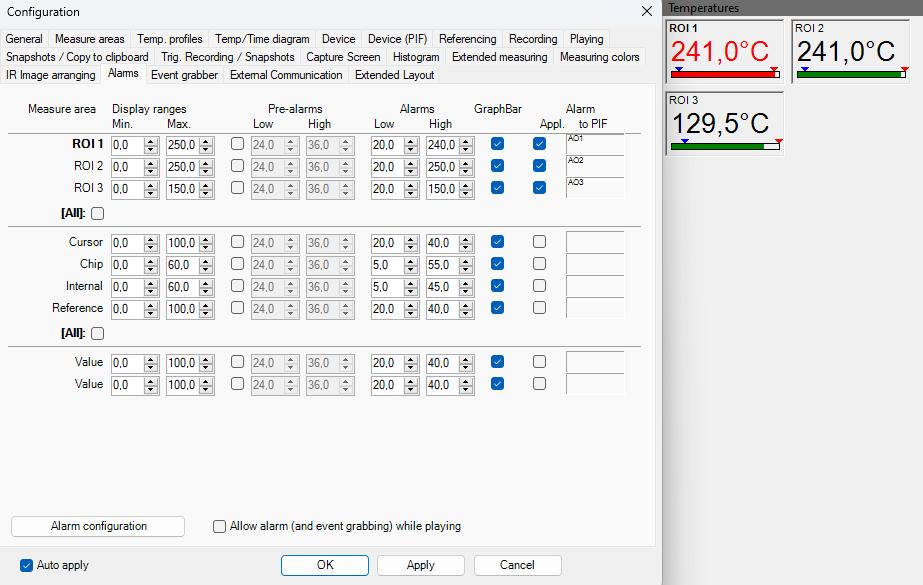Click the down arrow on Cursor Min value
923x585 pixels.
click(152, 247)
